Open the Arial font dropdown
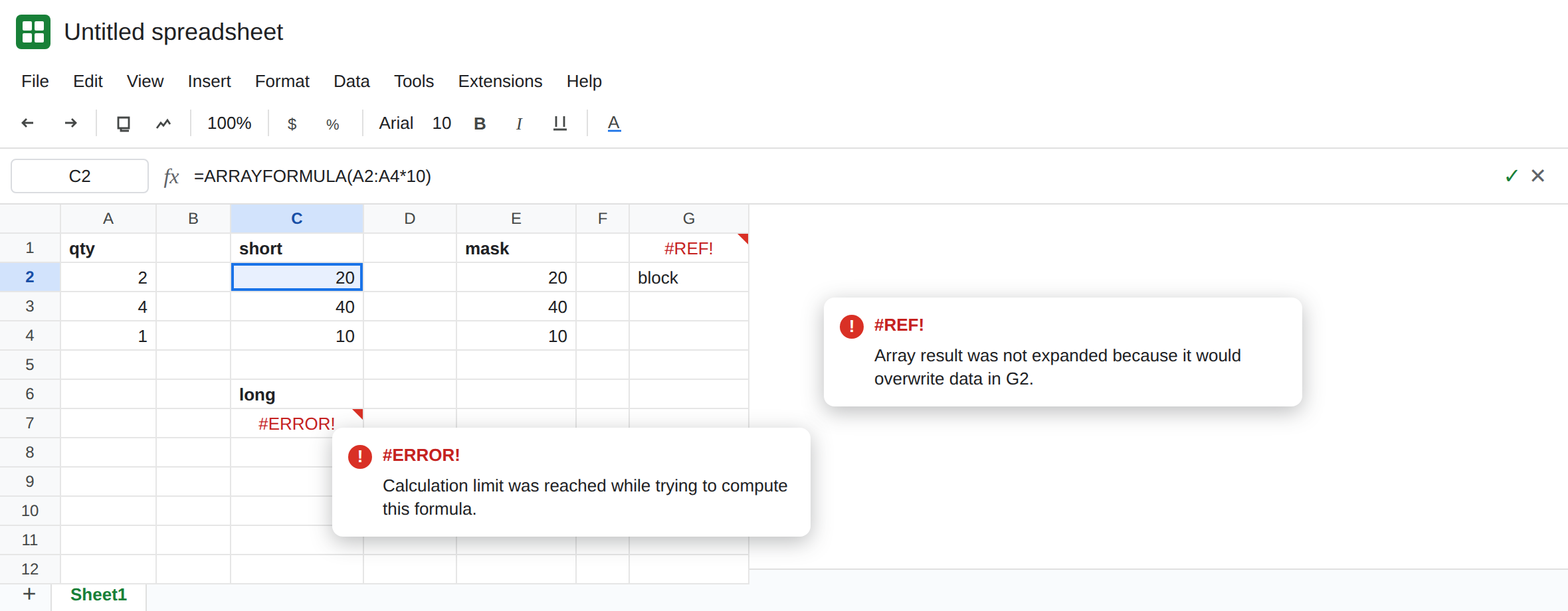 click(x=396, y=124)
